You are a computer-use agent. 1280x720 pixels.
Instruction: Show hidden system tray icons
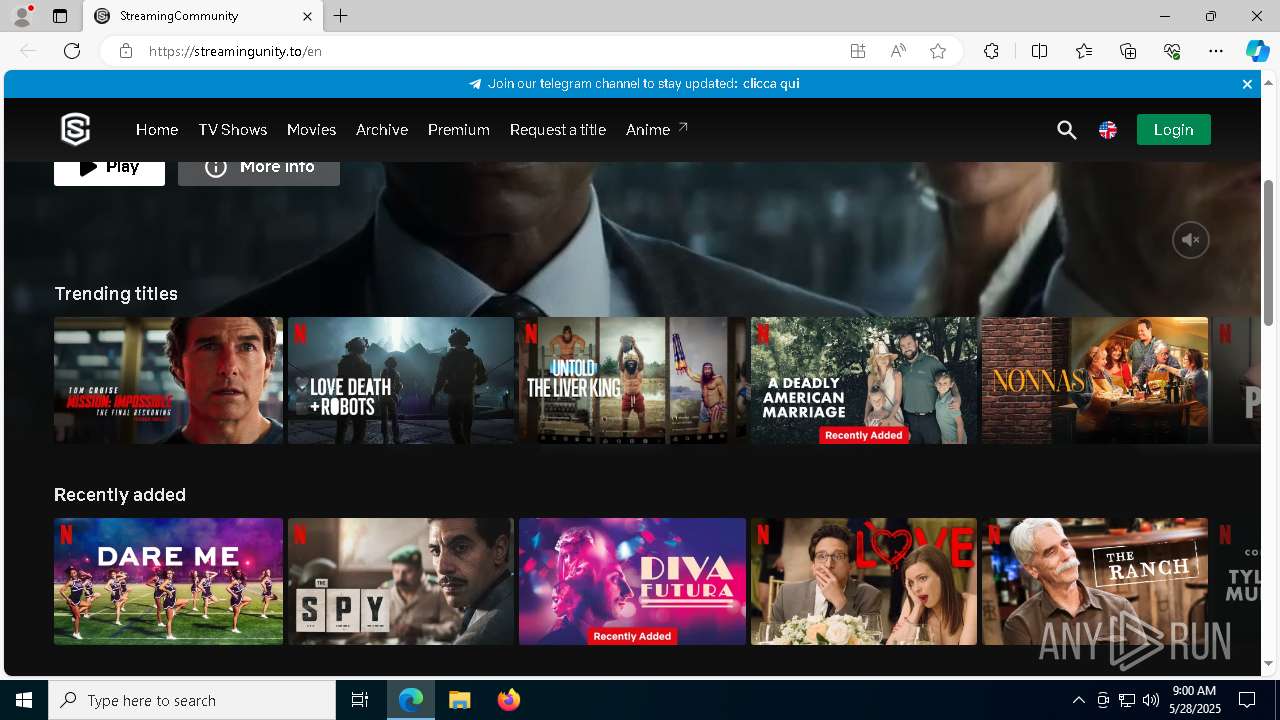click(x=1079, y=700)
